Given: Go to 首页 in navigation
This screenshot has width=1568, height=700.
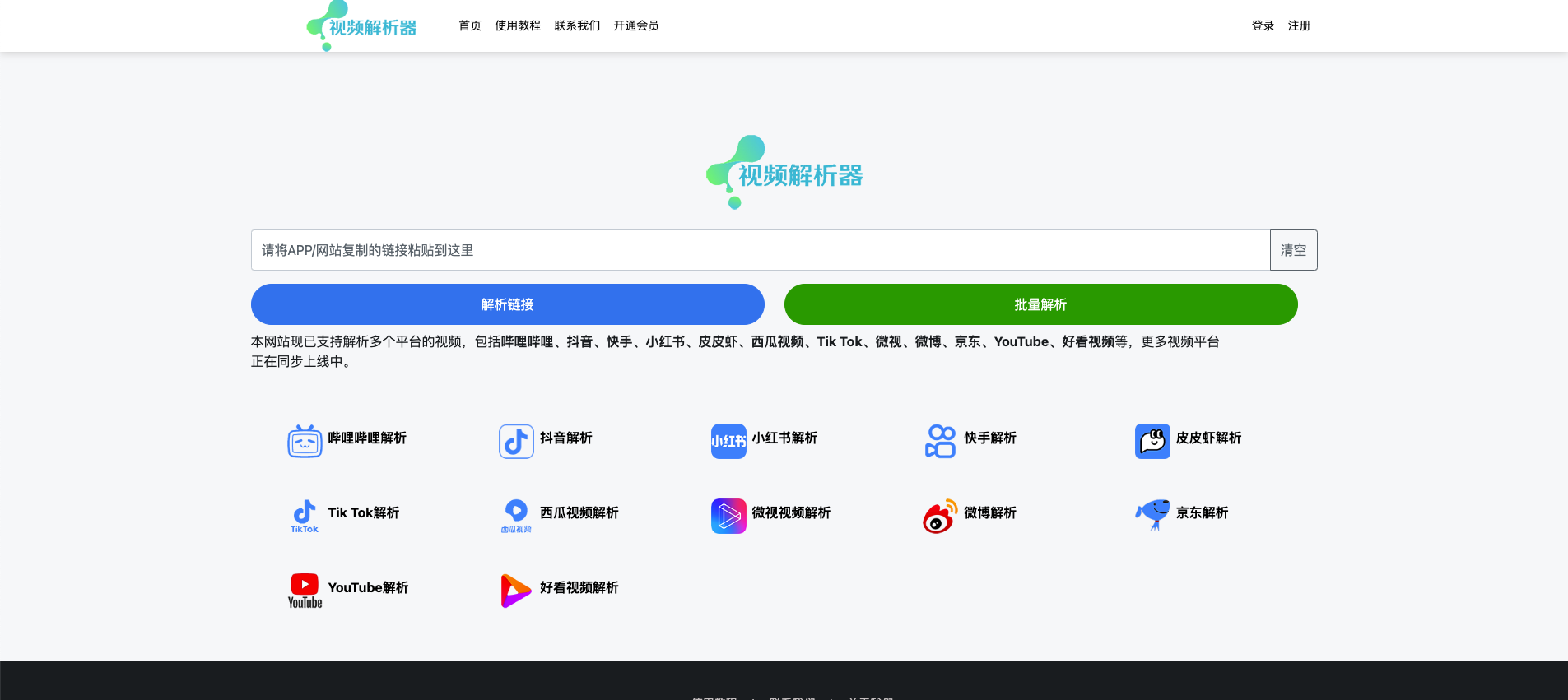Looking at the screenshot, I should [470, 25].
